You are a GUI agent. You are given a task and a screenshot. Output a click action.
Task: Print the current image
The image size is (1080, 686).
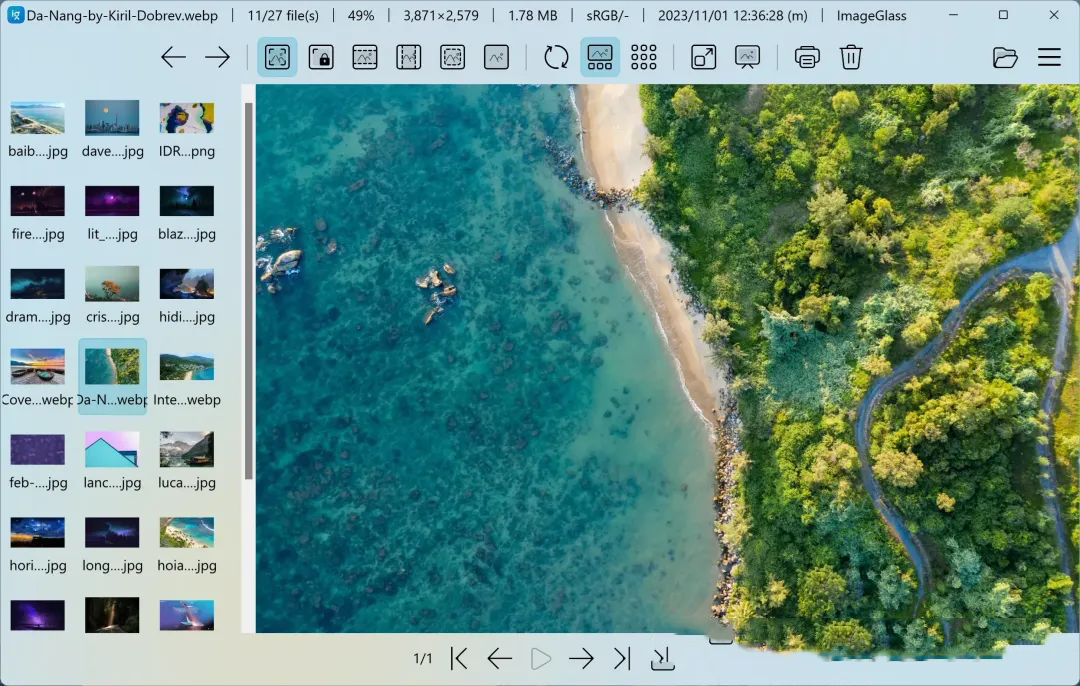(x=807, y=57)
